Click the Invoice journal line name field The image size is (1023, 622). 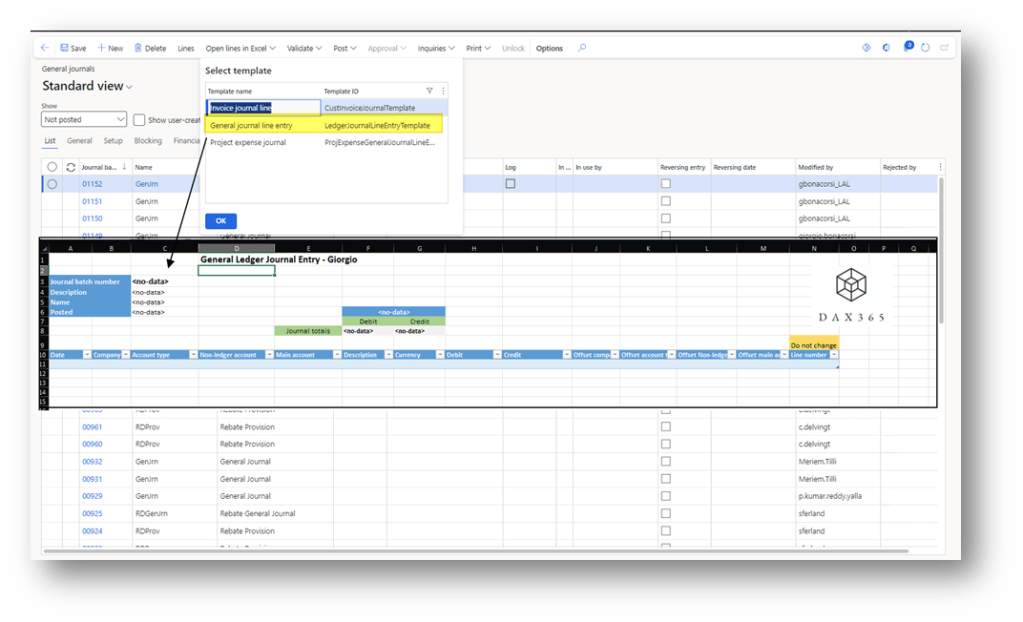pyautogui.click(x=264, y=108)
